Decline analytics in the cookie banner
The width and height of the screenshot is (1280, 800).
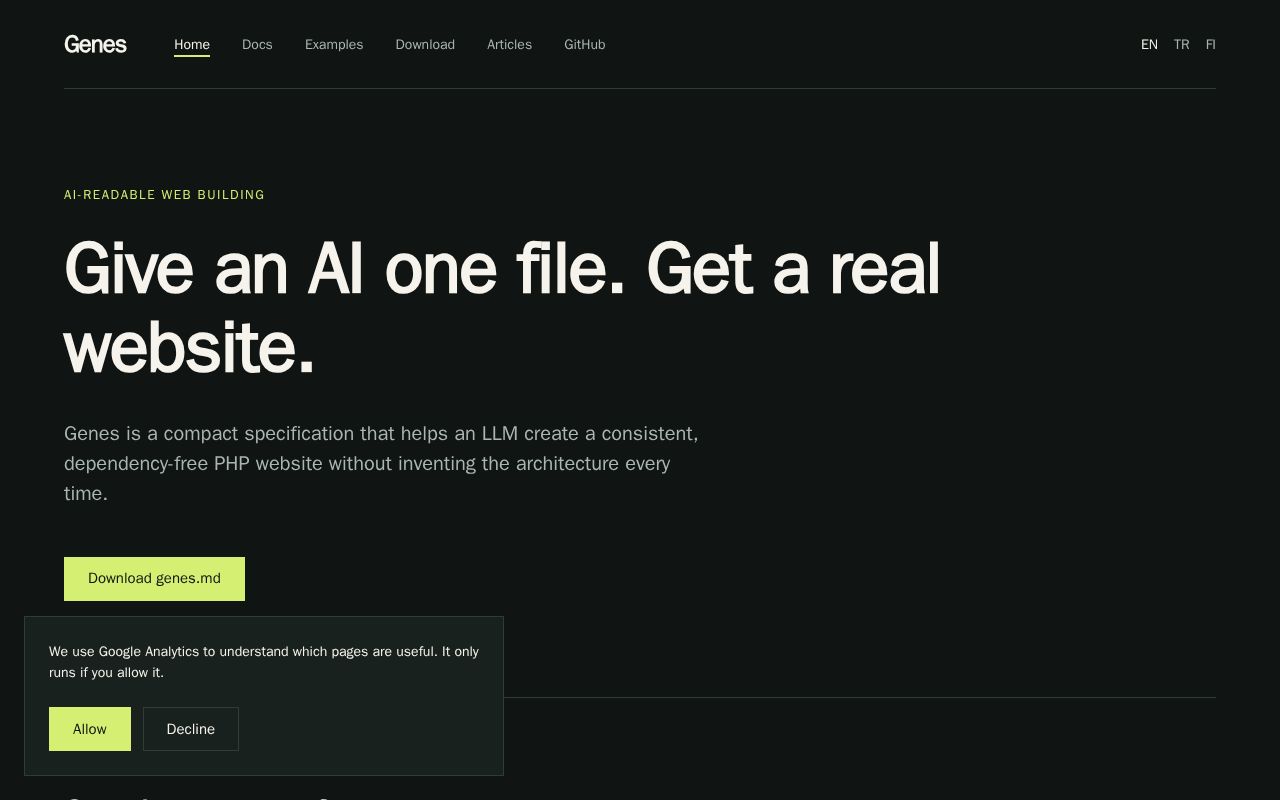pyautogui.click(x=190, y=729)
